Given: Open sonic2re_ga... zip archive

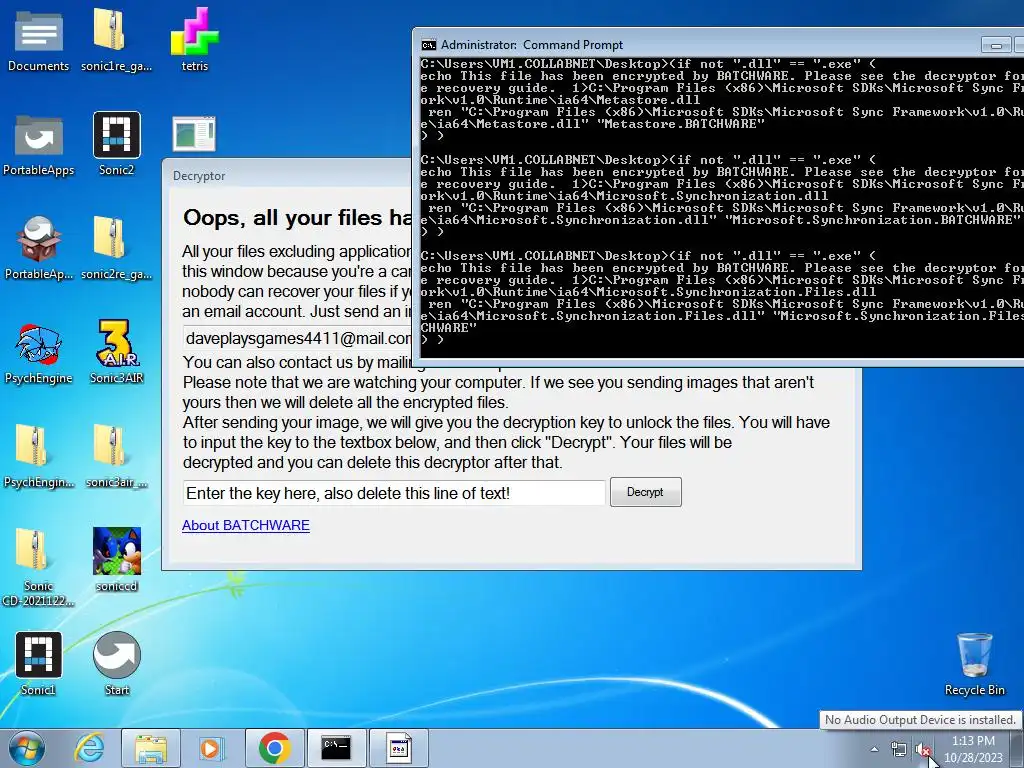Looking at the screenshot, I should [116, 248].
